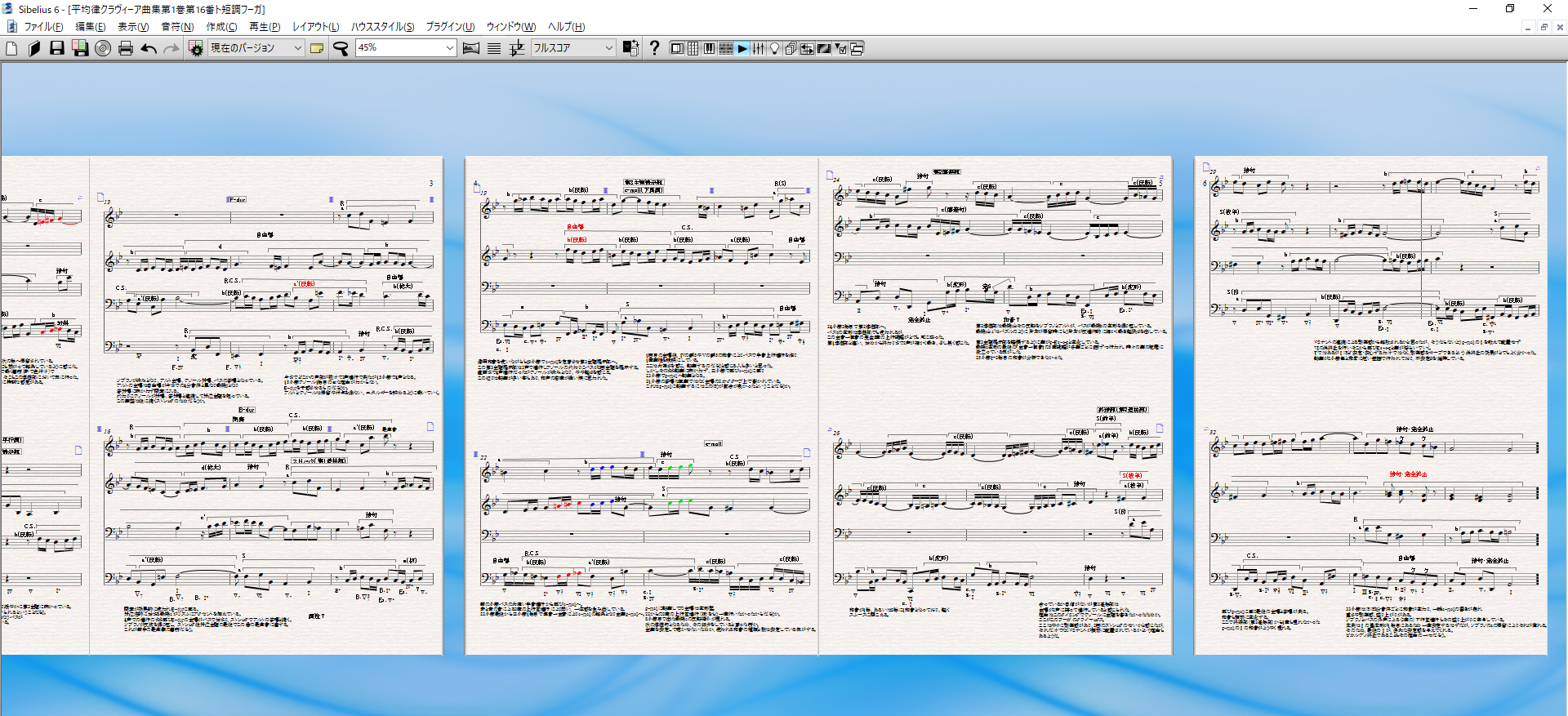The height and width of the screenshot is (716, 1568).
Task: Toggle the Compare window
Action: click(807, 48)
